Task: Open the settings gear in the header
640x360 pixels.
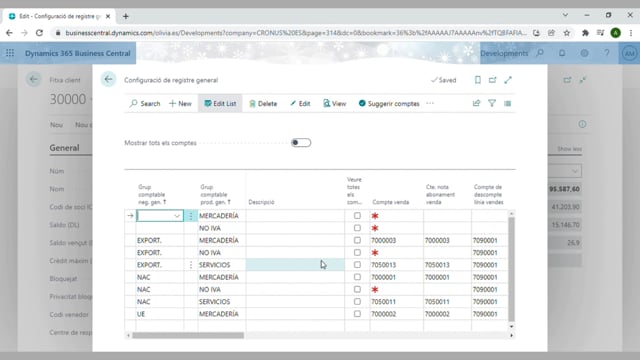Action: (584, 53)
